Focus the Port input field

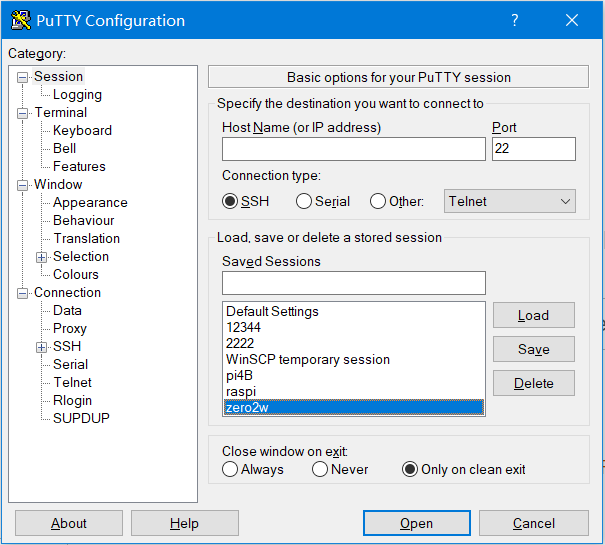[x=534, y=149]
